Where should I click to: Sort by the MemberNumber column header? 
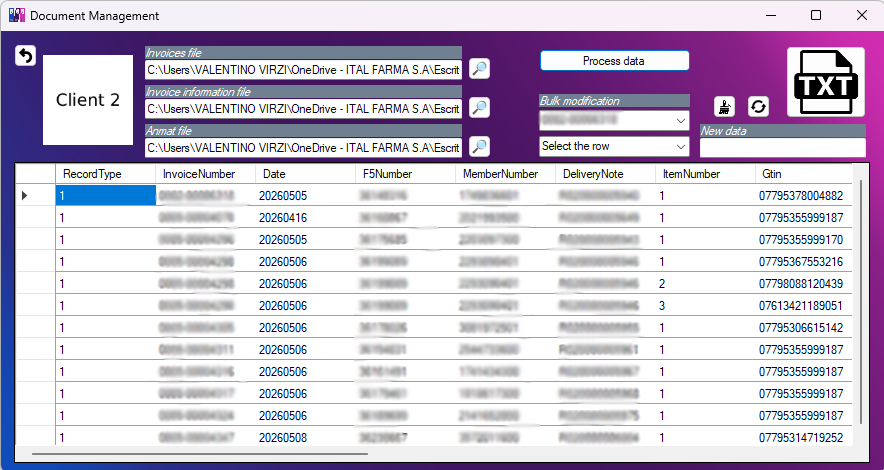pos(505,174)
